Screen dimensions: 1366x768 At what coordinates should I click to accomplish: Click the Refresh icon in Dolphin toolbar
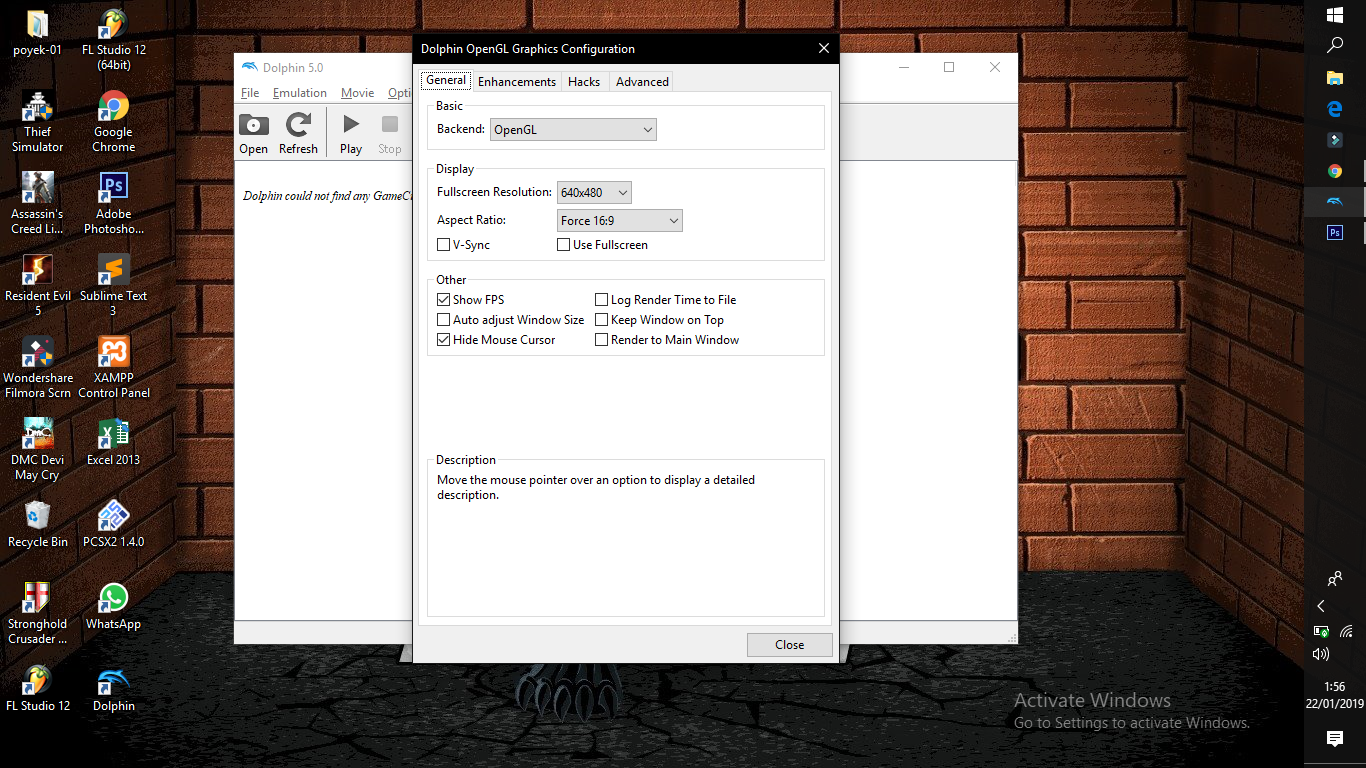298,133
